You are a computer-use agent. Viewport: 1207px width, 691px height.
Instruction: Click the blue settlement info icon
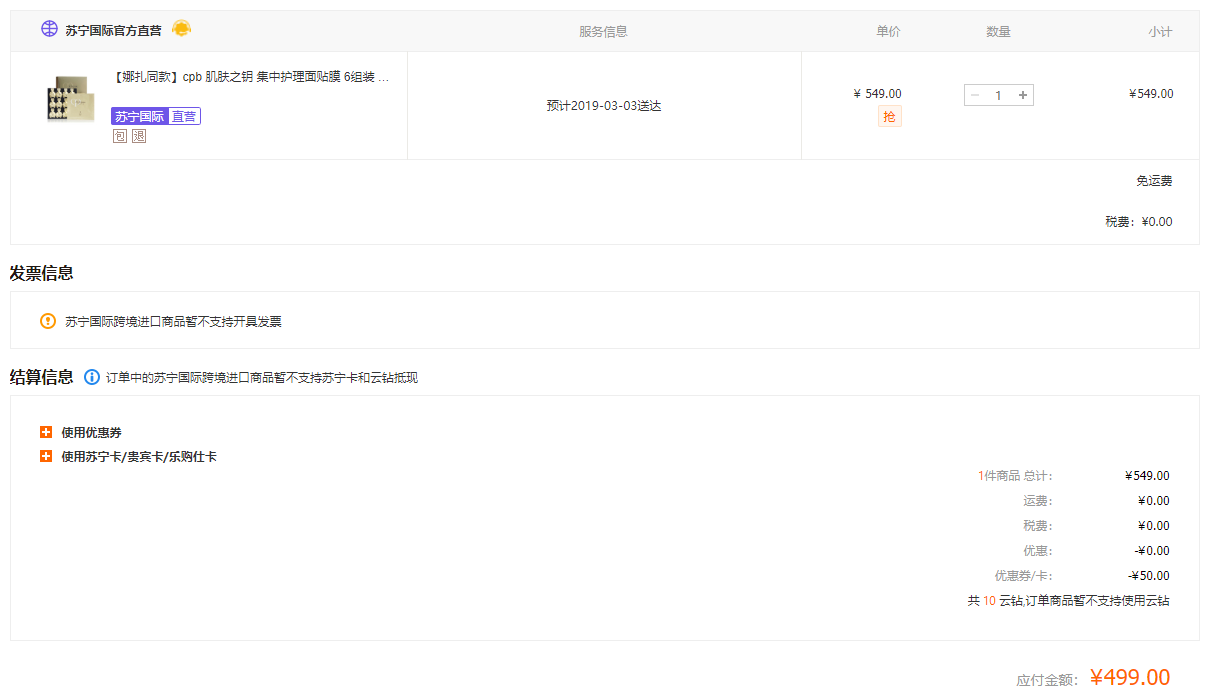92,377
